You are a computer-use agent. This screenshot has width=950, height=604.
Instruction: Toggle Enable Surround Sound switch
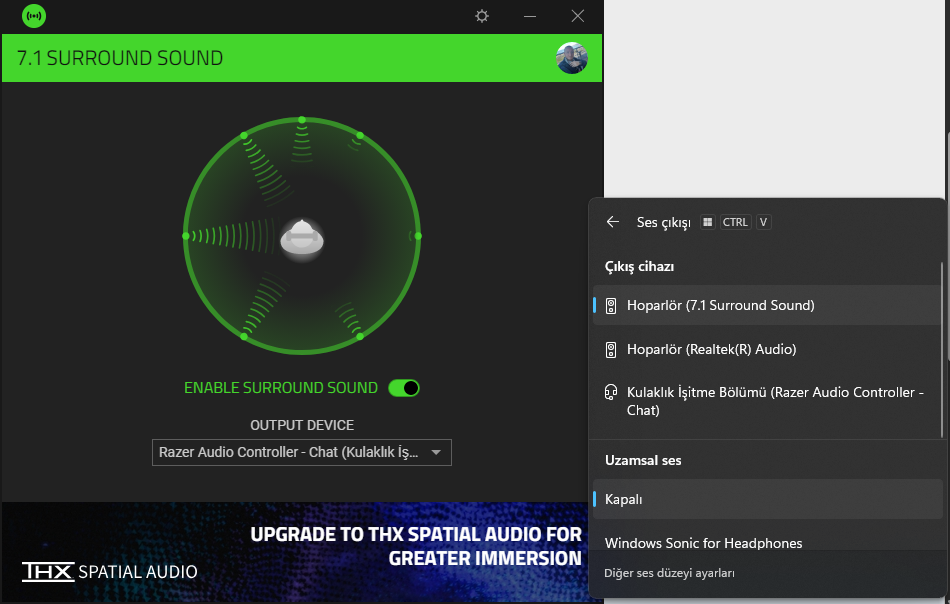pyautogui.click(x=404, y=388)
